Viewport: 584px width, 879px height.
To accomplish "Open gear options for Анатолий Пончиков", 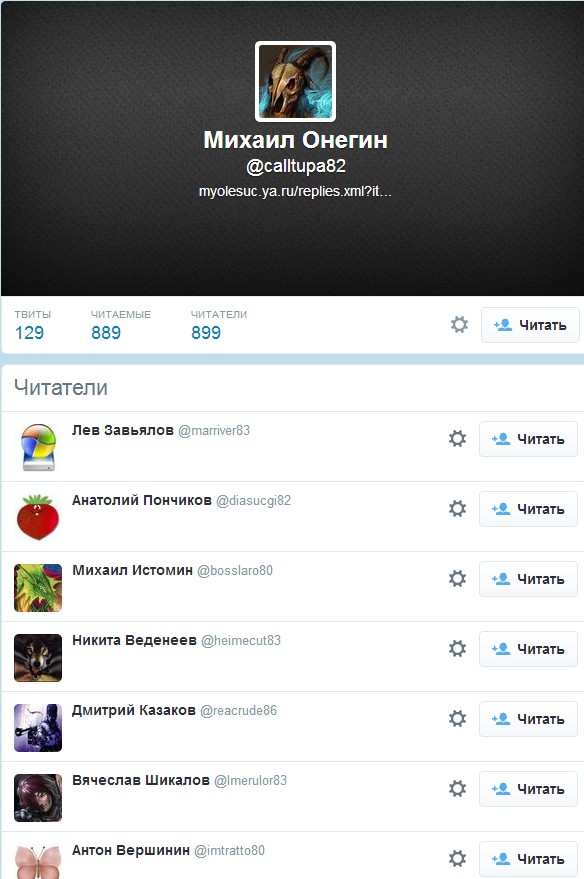I will pos(457,508).
